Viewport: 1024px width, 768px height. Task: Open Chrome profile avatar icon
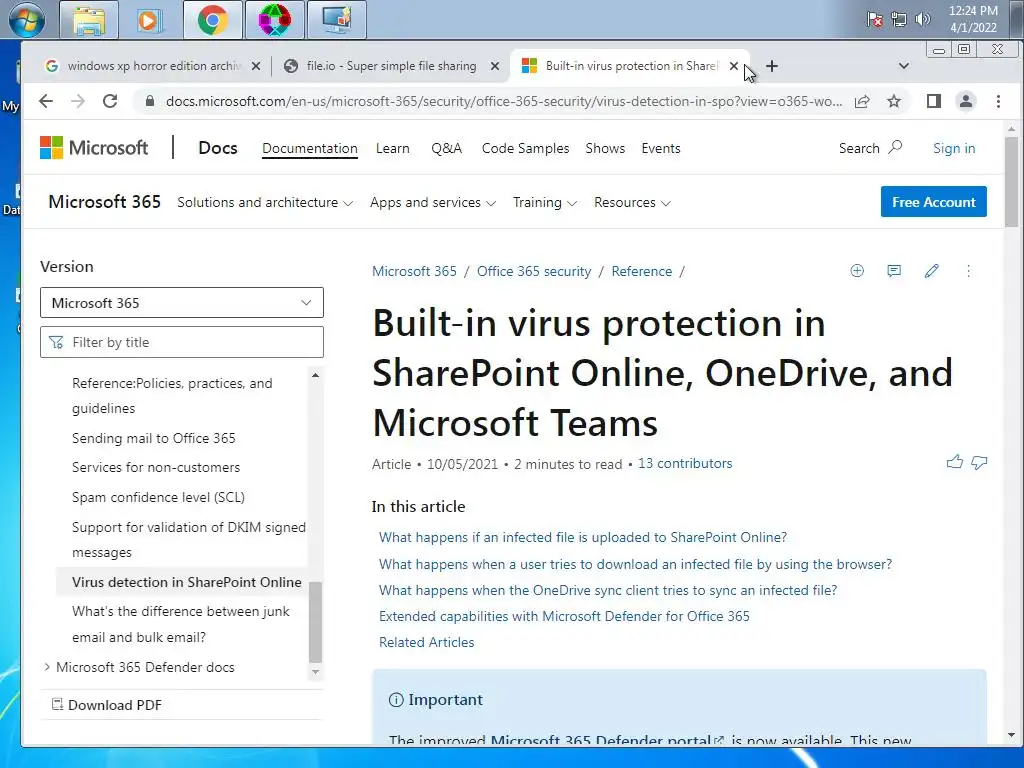966,101
